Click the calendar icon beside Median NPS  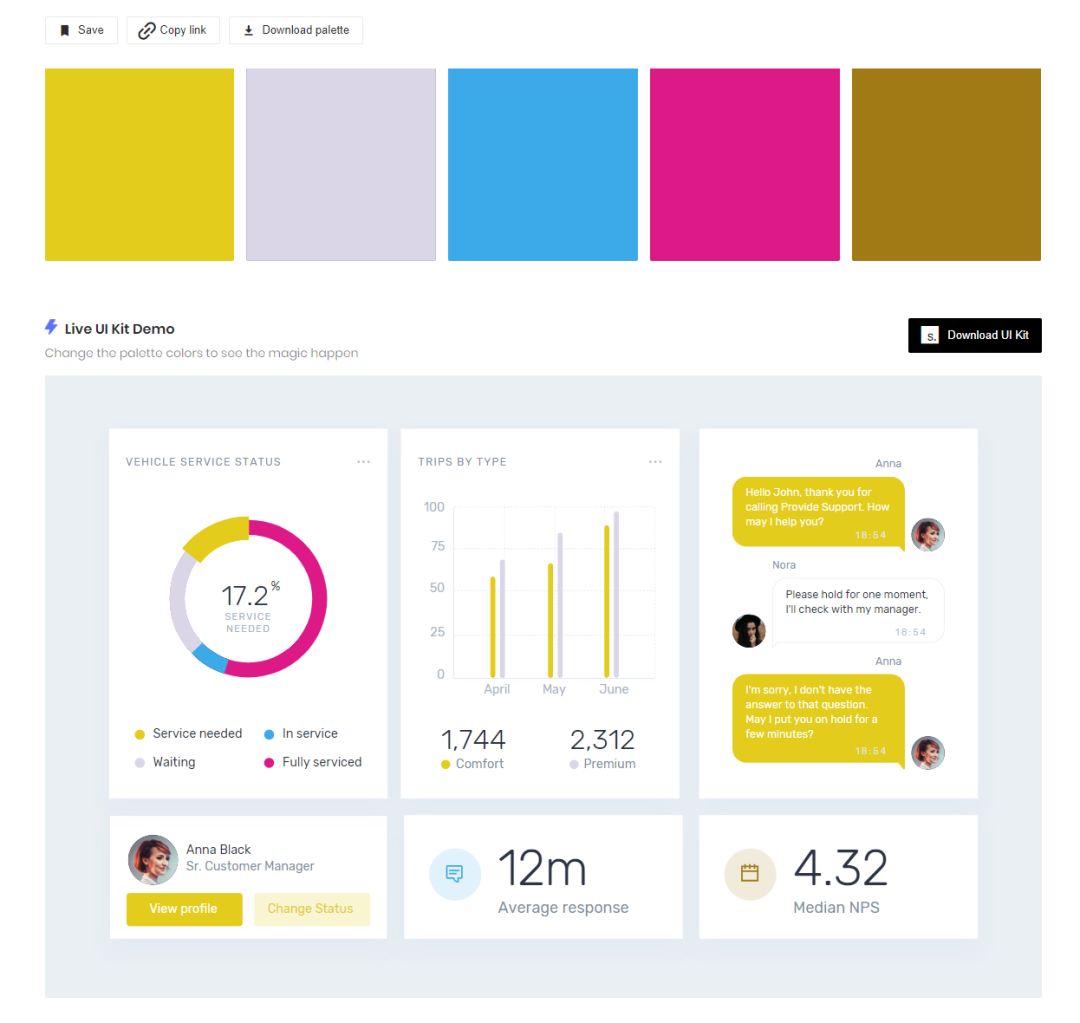[x=749, y=874]
